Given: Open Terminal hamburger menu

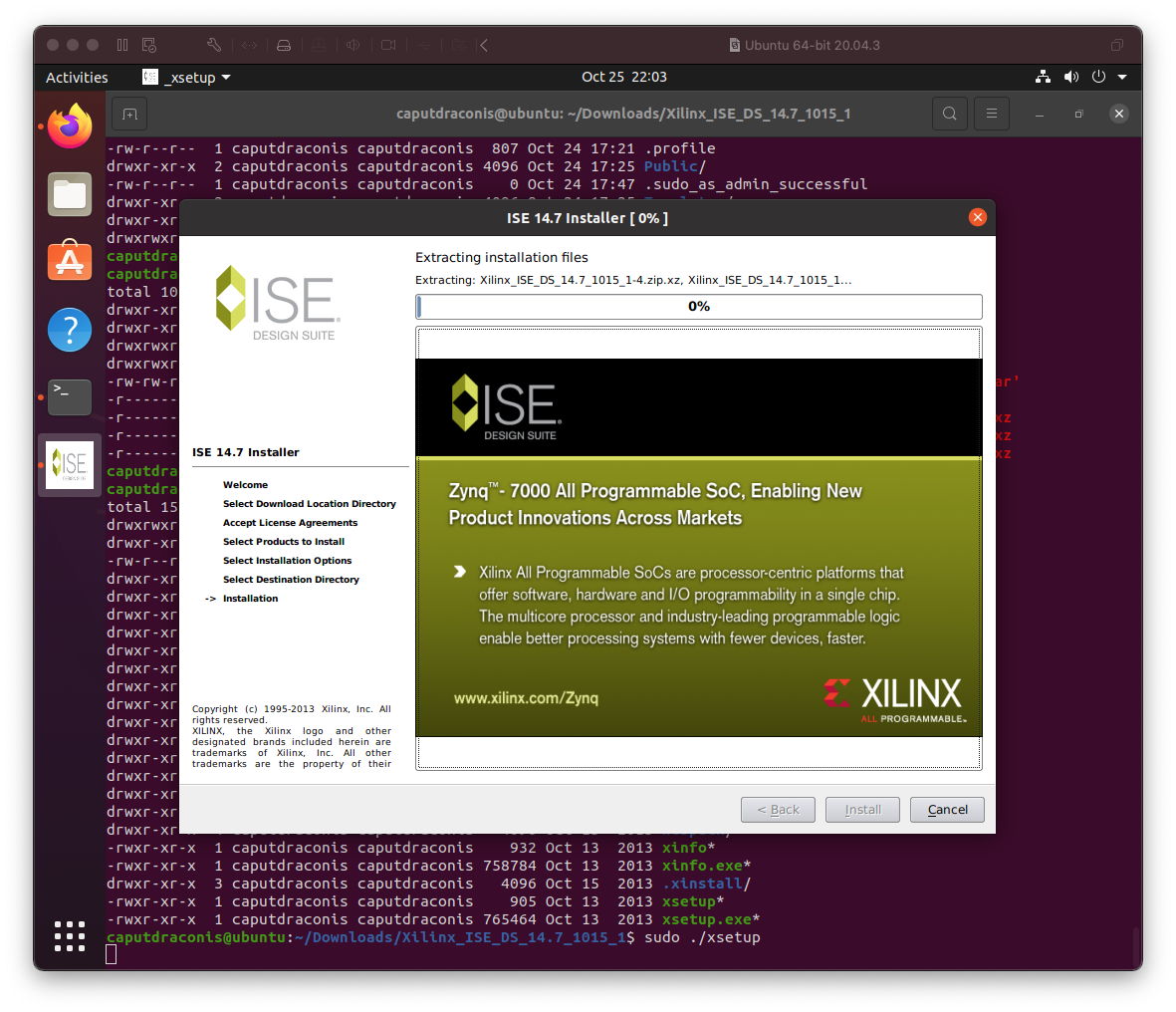Looking at the screenshot, I should (992, 114).
